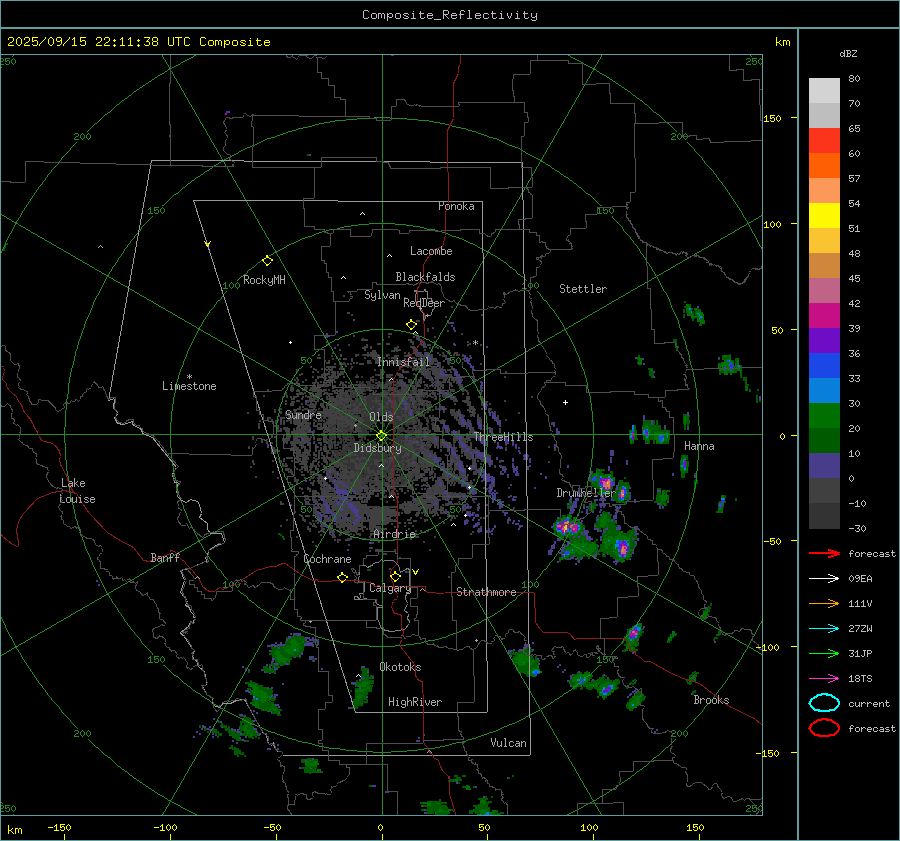Click the Hanna town label
This screenshot has height=841, width=900.
point(699,446)
